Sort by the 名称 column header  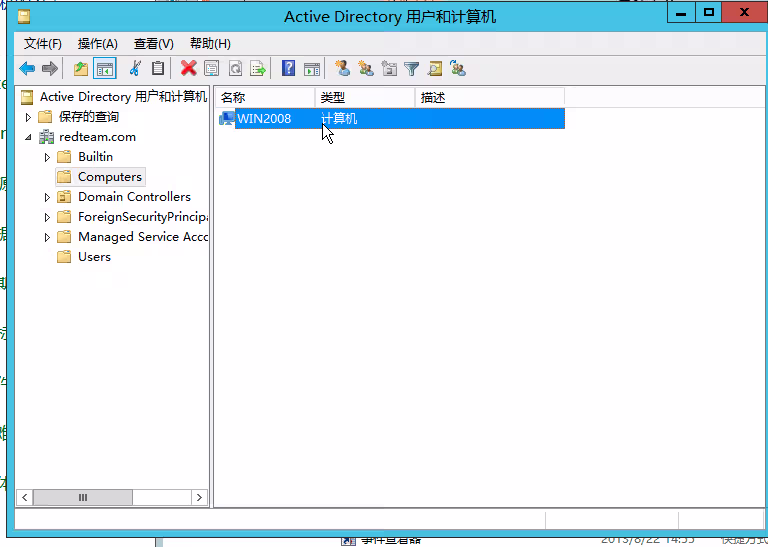pyautogui.click(x=264, y=97)
